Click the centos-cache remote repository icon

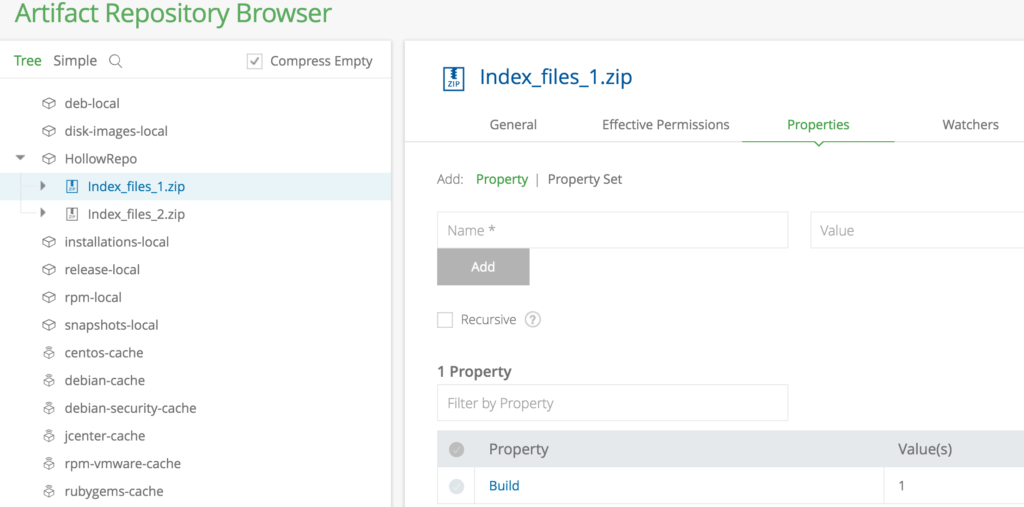point(48,353)
